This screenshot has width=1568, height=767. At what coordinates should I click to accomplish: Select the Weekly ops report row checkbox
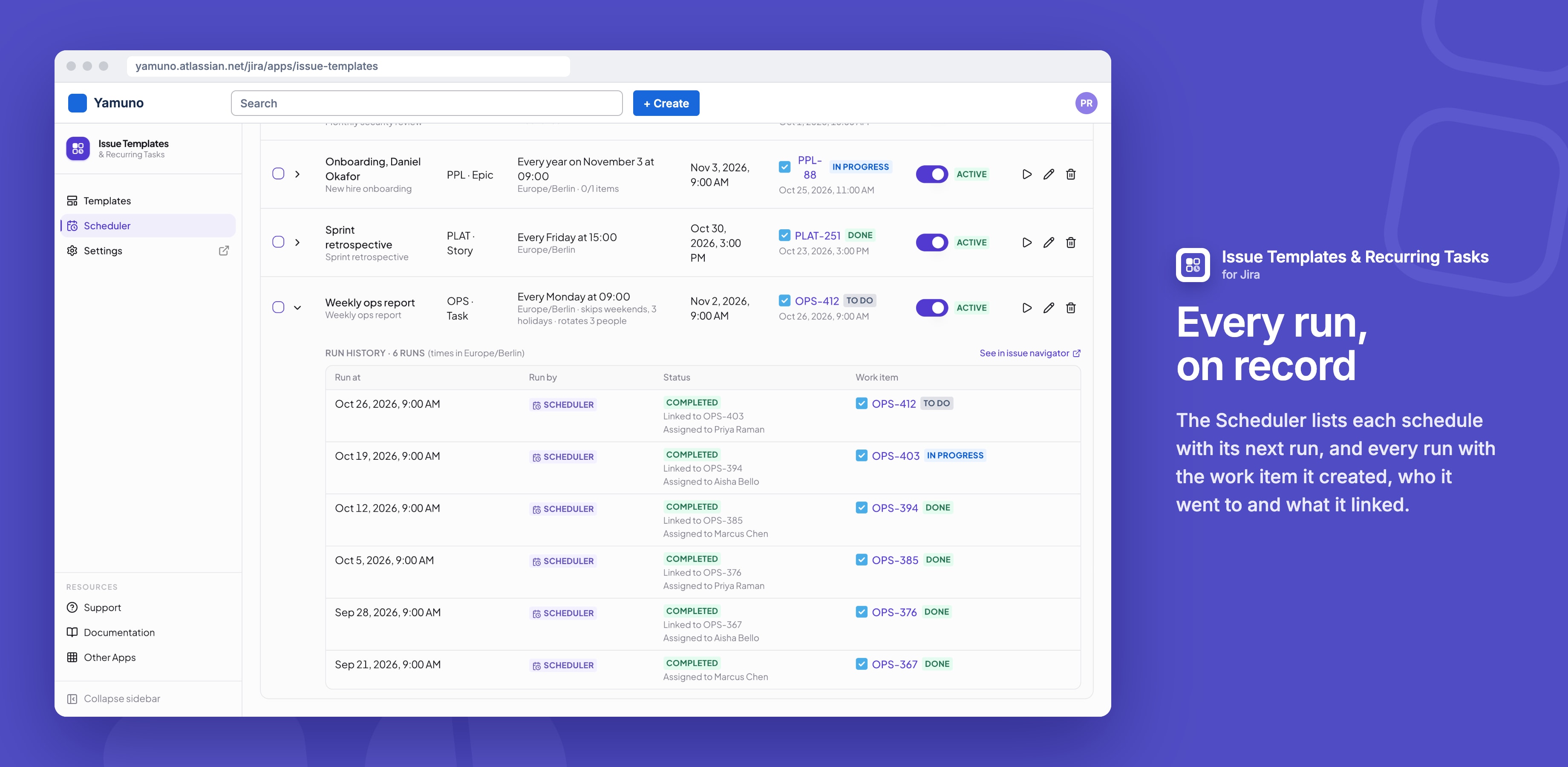click(x=278, y=307)
